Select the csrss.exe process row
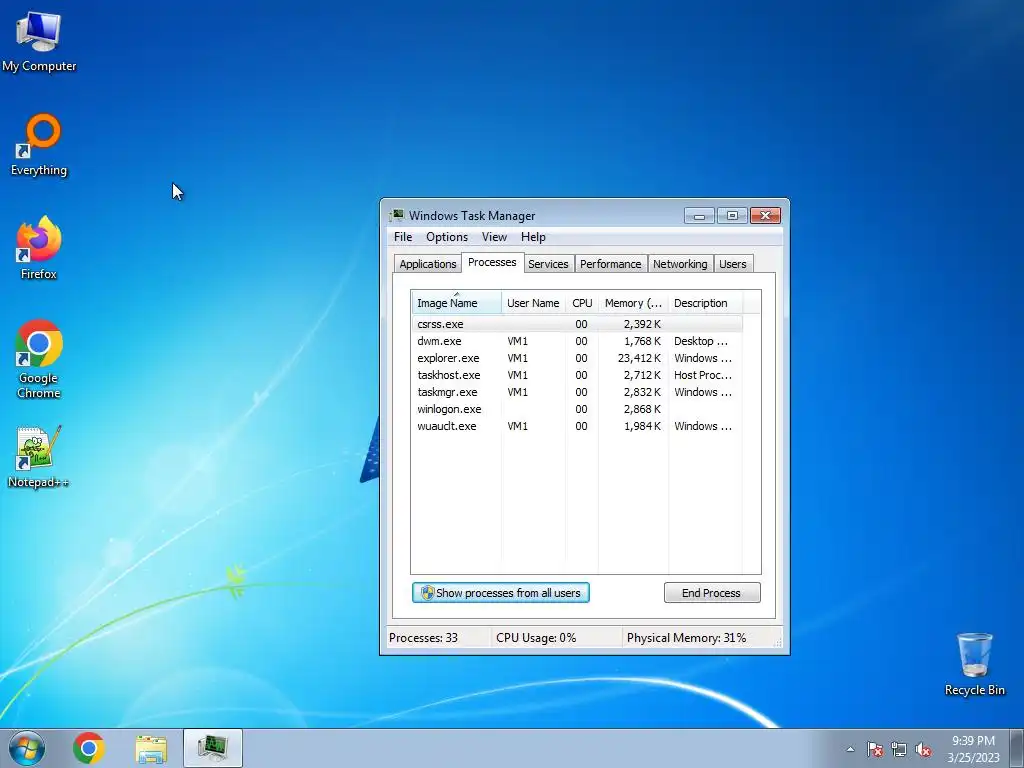The image size is (1024, 768). 577,324
